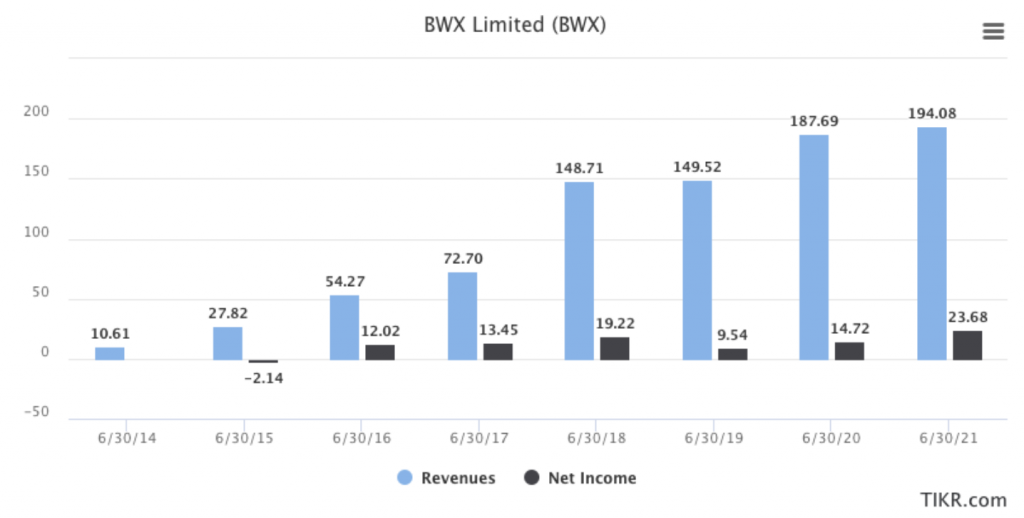1024x518 pixels.
Task: Click the 194.08 data label
Action: tap(932, 114)
